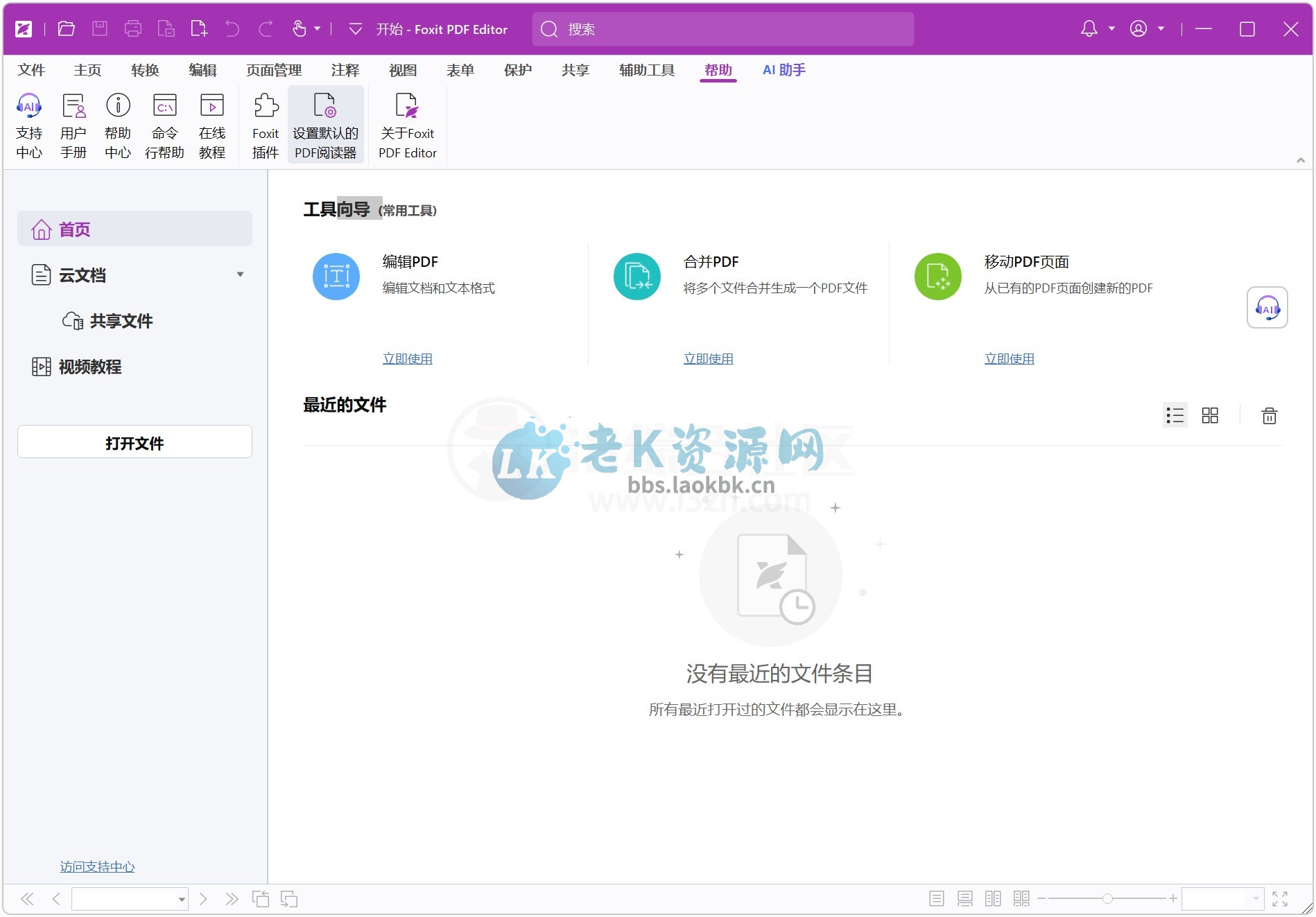
Task: Open the user account dropdown arrow
Action: tap(1161, 28)
